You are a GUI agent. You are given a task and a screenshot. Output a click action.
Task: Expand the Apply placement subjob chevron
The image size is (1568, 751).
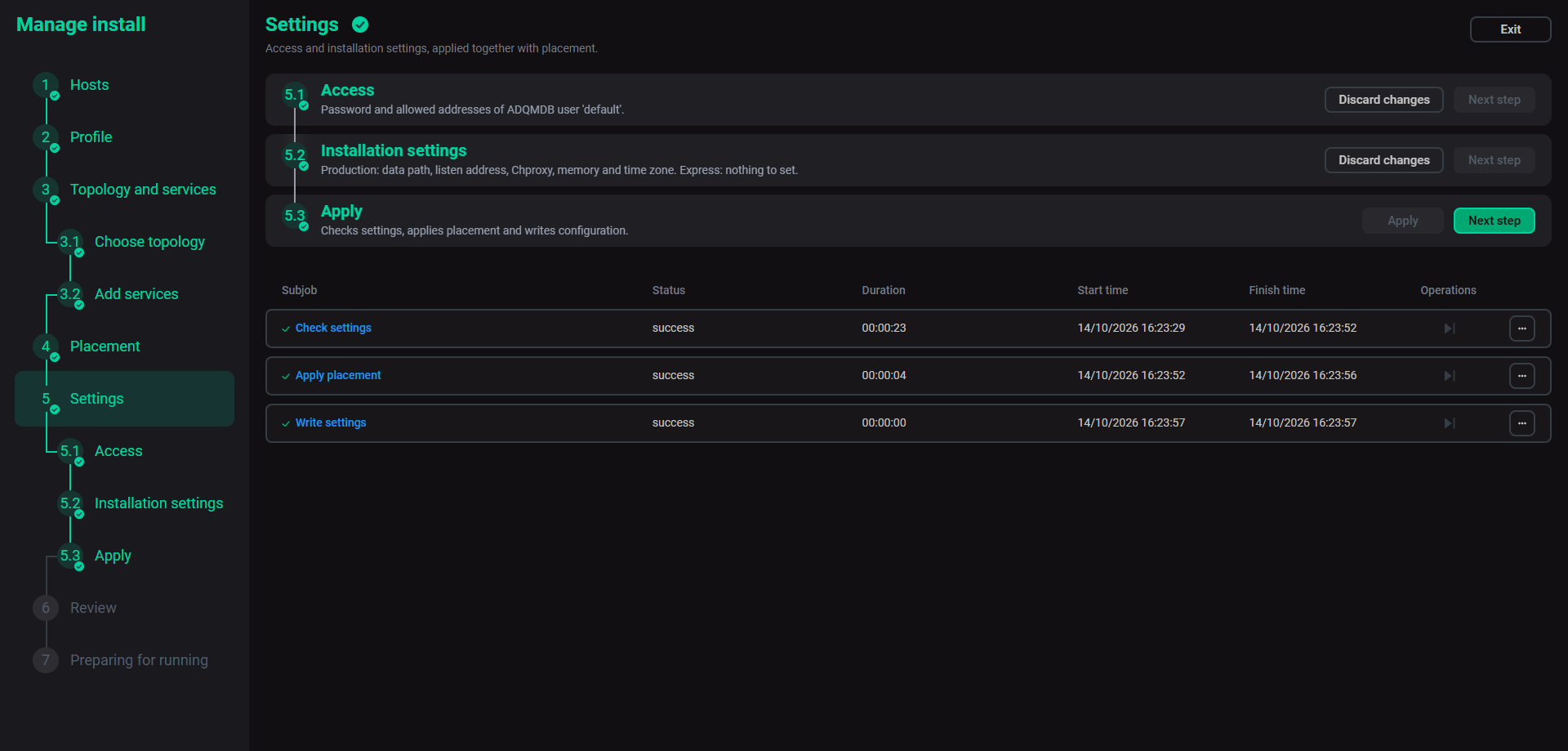tap(286, 376)
